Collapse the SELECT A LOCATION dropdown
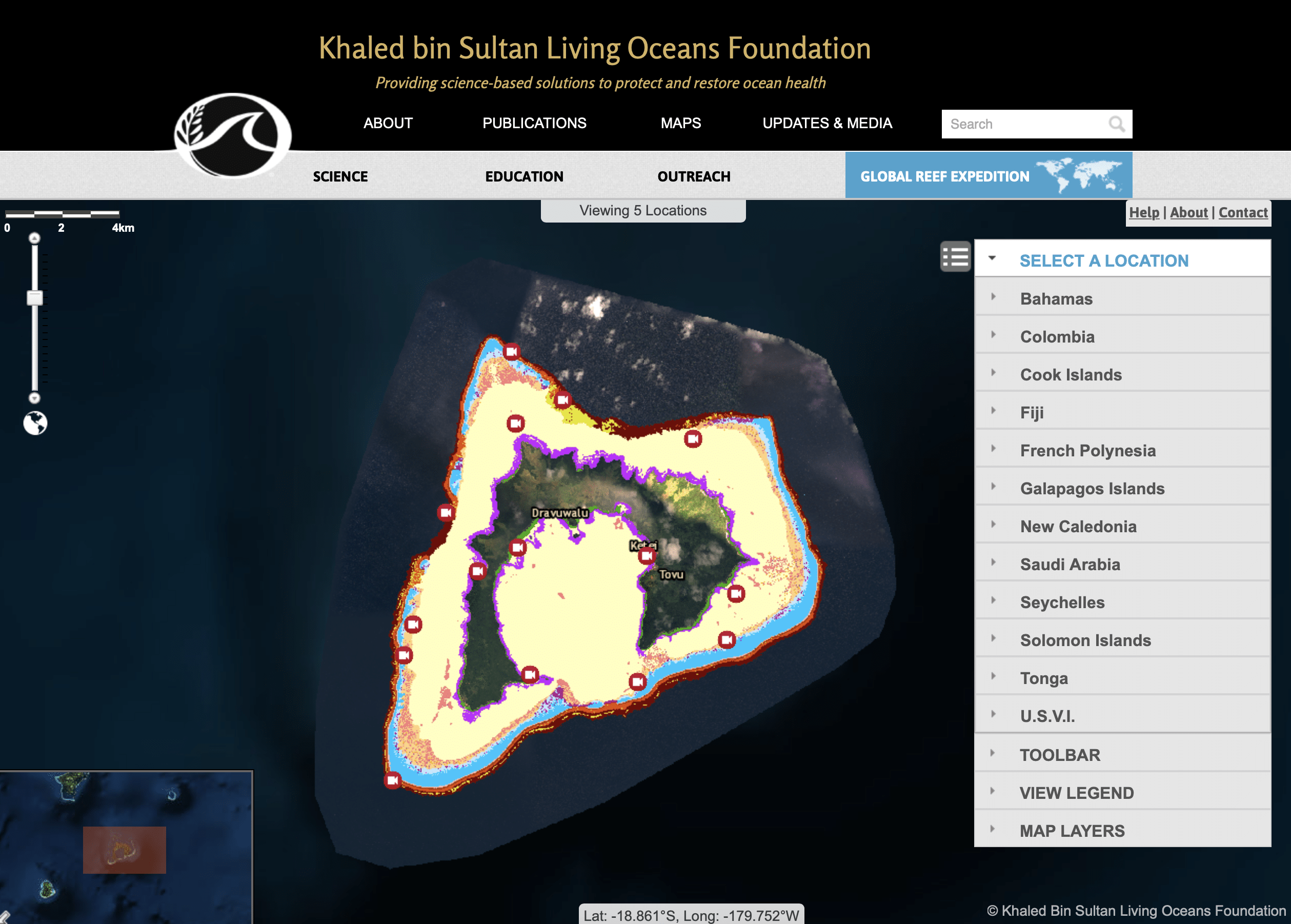Viewport: 1291px width, 924px height. (993, 259)
